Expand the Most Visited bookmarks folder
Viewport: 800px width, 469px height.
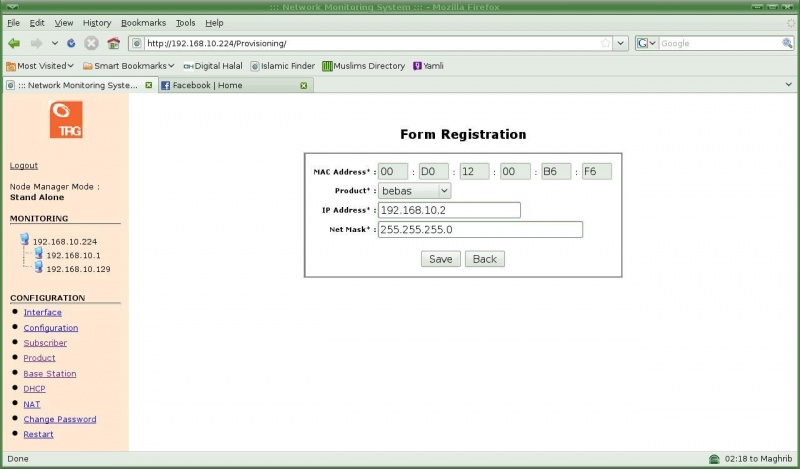click(40, 66)
